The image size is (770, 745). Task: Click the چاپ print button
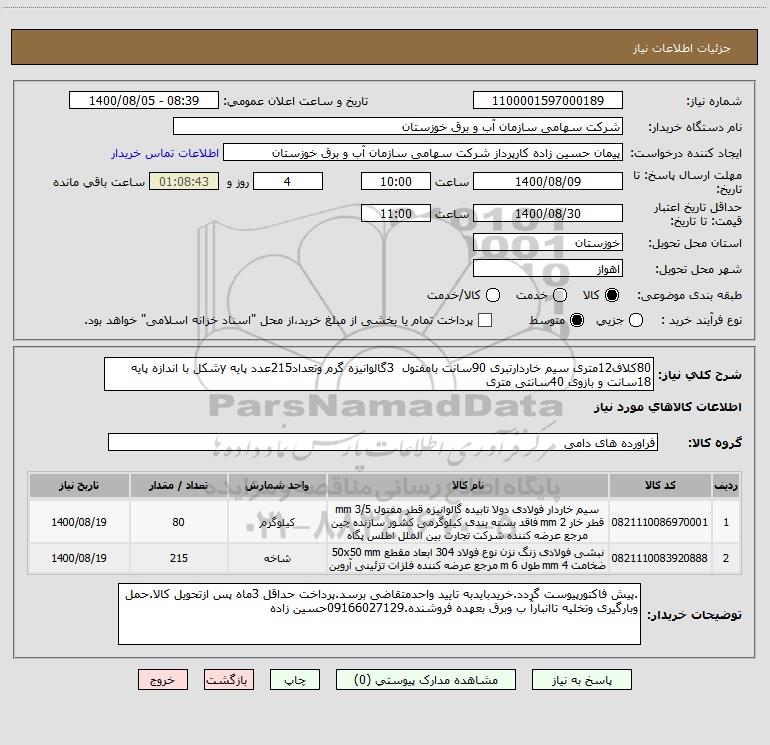pyautogui.click(x=295, y=680)
